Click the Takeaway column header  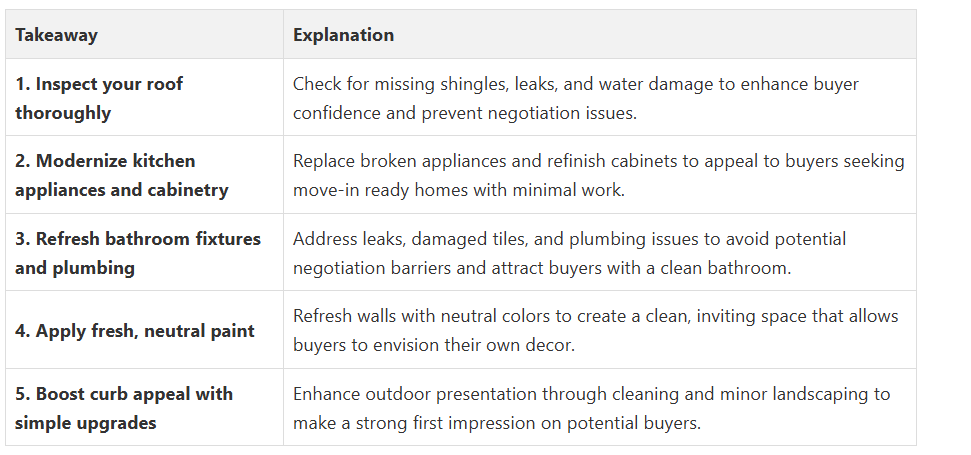[x=56, y=35]
